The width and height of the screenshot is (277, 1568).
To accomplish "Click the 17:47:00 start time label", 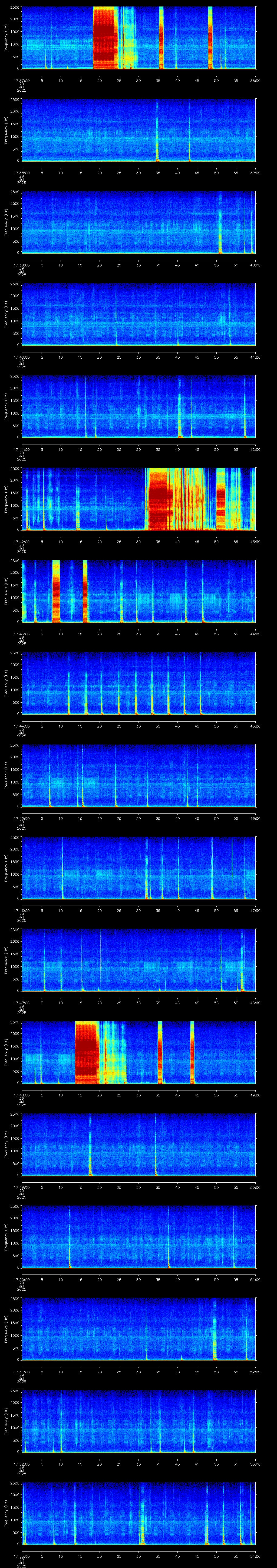I will click(21, 1003).
